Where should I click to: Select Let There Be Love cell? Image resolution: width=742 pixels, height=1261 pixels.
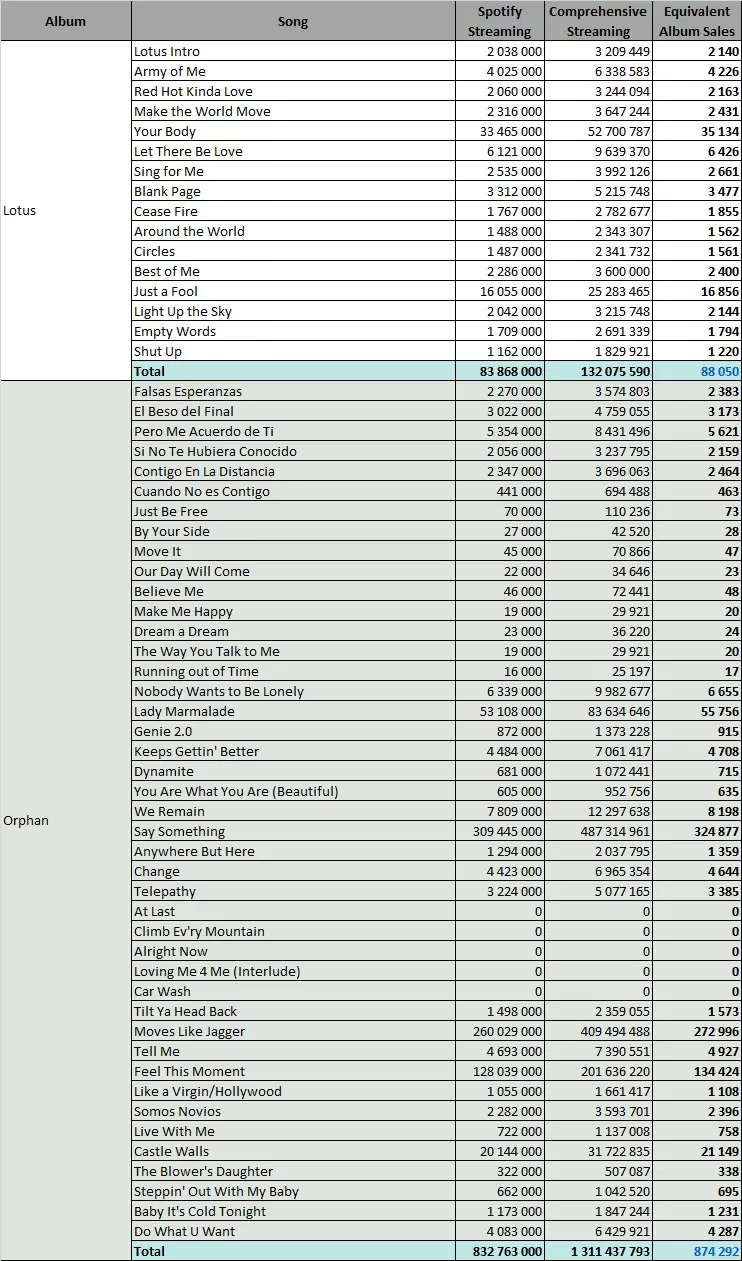point(293,151)
